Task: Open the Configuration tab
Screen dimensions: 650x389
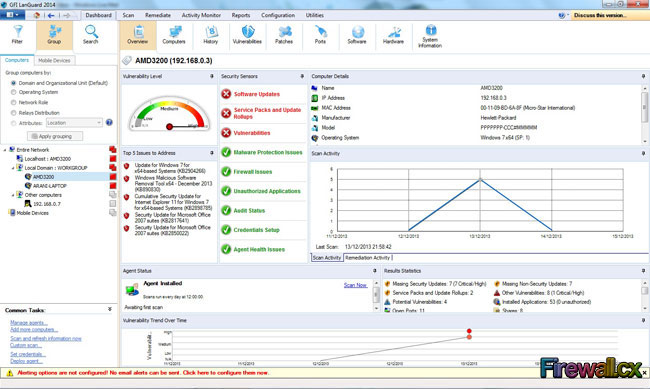Action: (278, 15)
